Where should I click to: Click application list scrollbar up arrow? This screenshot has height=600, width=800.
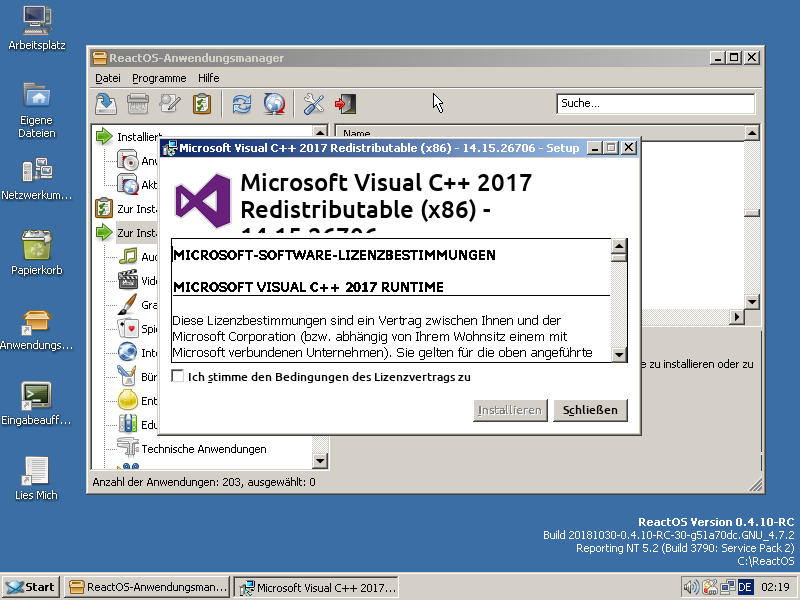tap(752, 133)
